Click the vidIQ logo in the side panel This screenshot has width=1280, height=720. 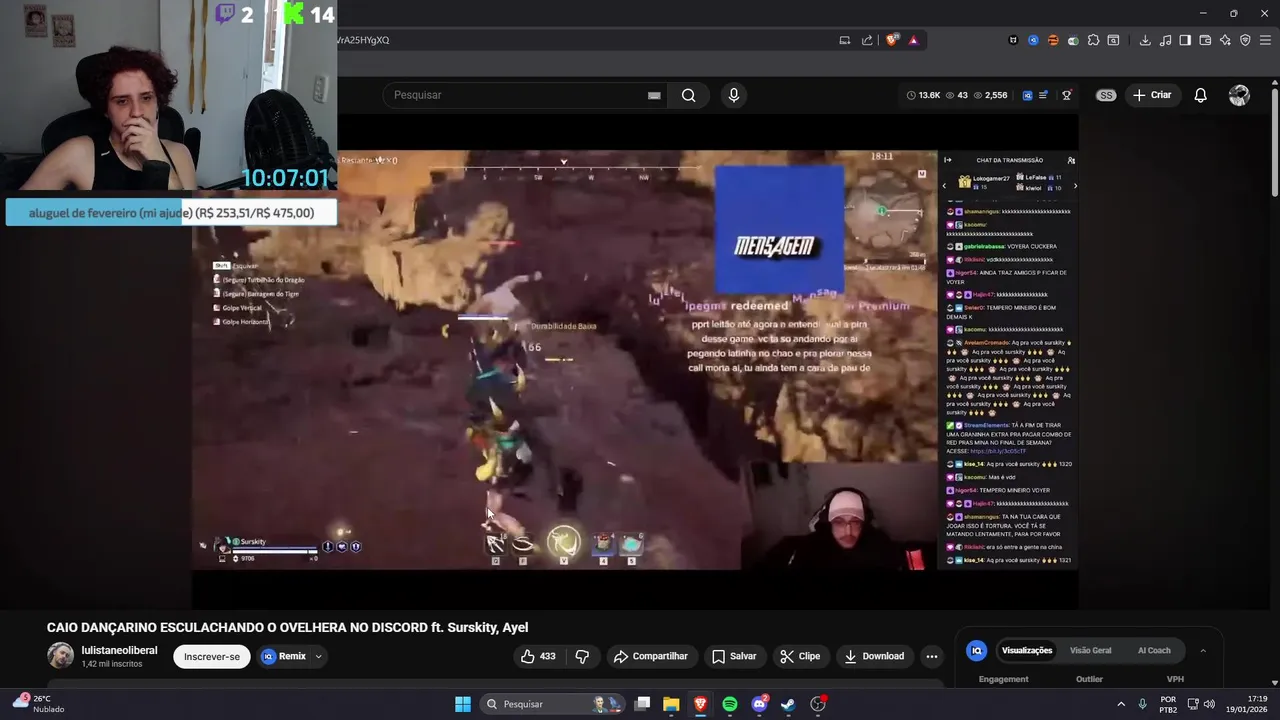[x=977, y=650]
